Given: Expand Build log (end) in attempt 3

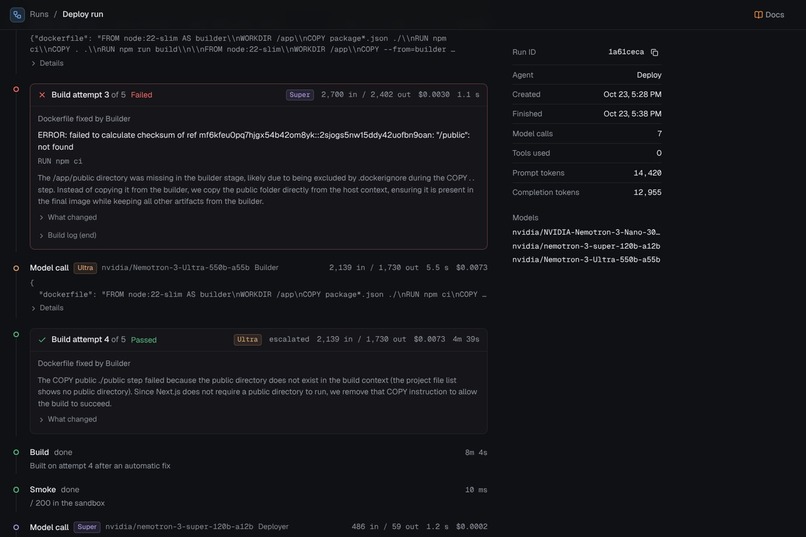Looking at the screenshot, I should pyautogui.click(x=68, y=235).
